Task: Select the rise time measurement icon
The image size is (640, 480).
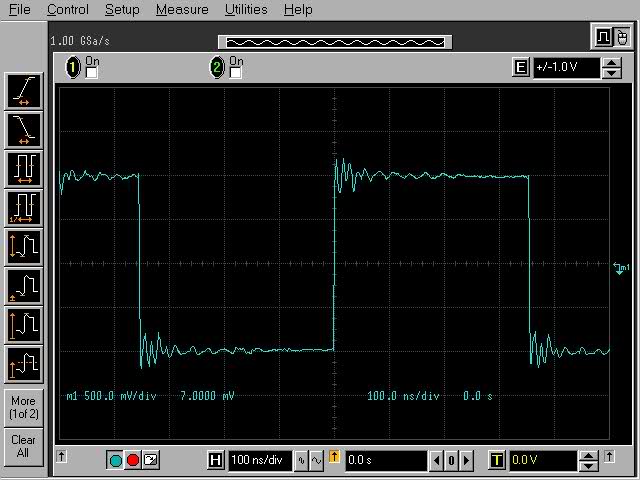Action: point(24,91)
